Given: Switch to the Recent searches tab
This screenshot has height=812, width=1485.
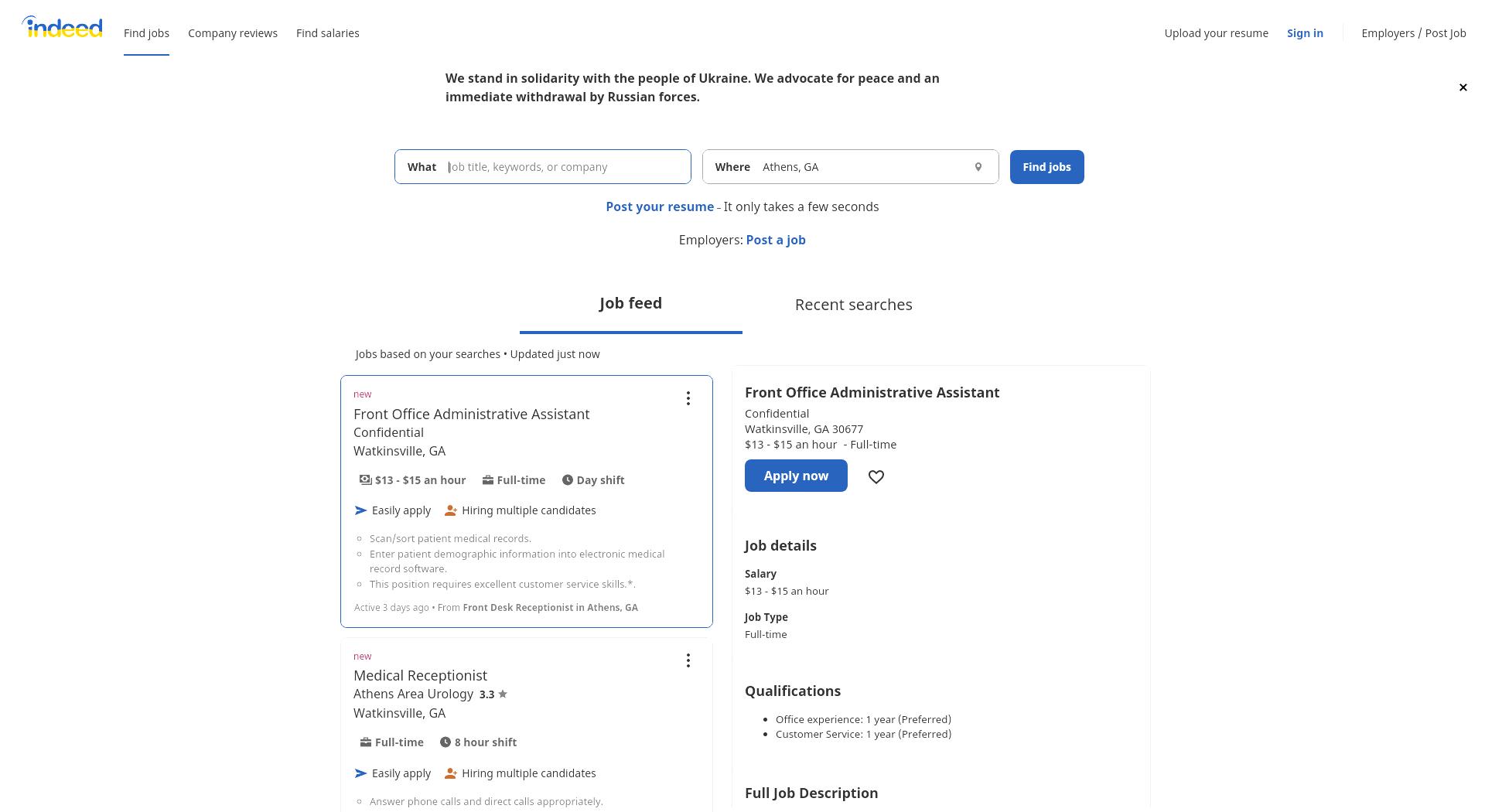Looking at the screenshot, I should [x=854, y=305].
